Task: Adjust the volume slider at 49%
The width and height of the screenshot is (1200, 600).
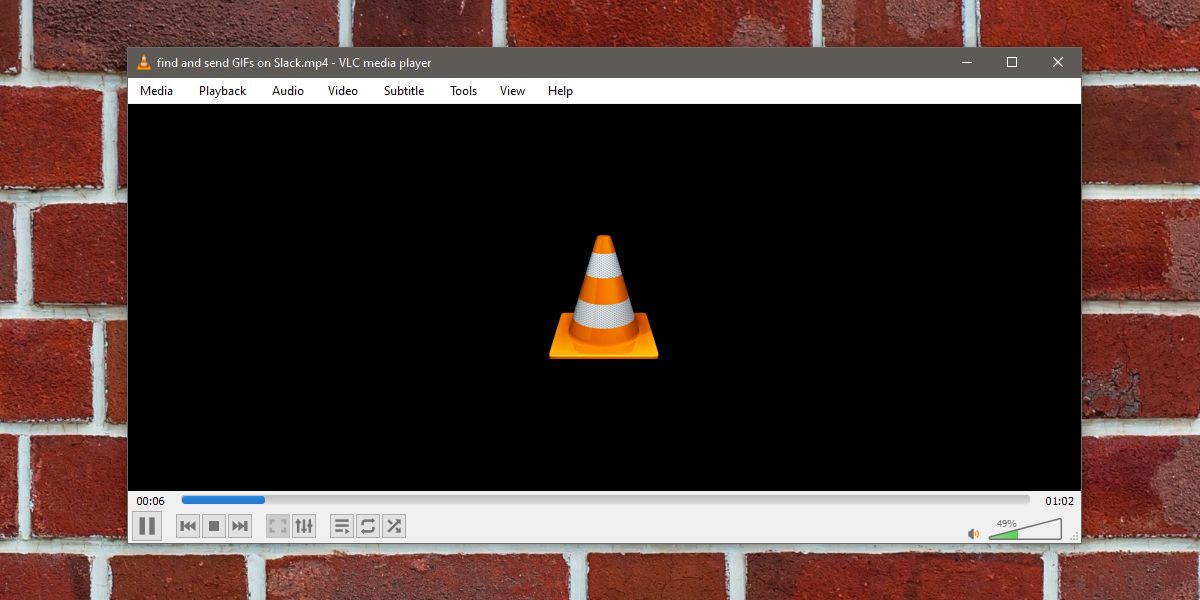Action: coord(1025,529)
